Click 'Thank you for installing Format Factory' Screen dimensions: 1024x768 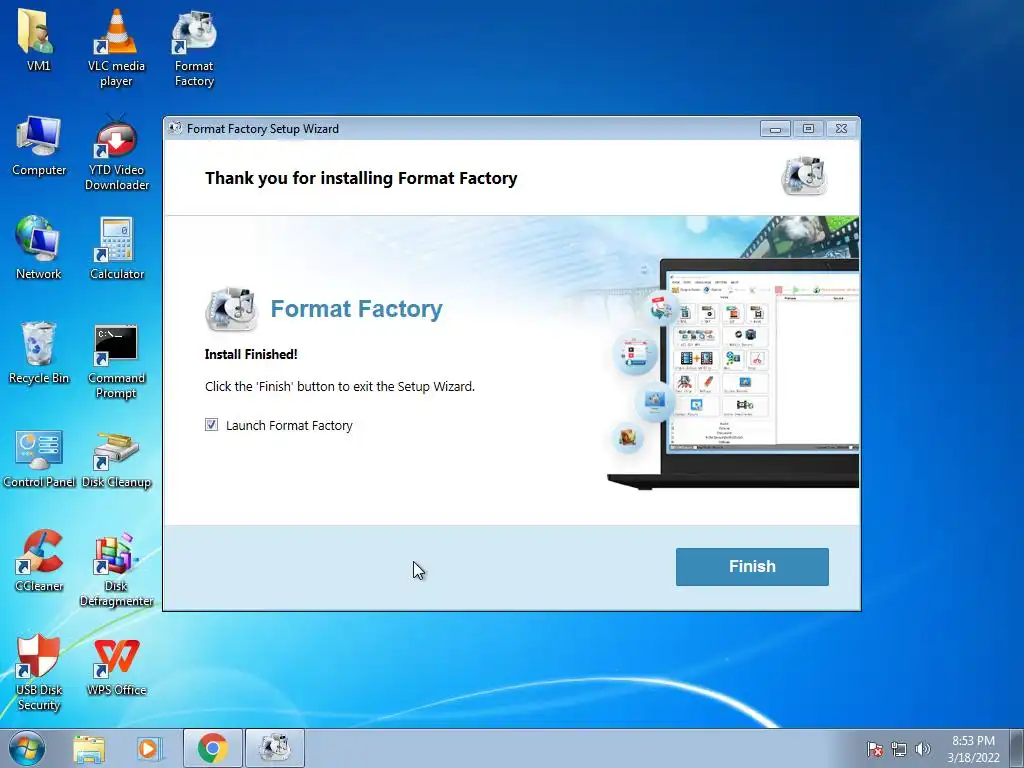tap(360, 178)
